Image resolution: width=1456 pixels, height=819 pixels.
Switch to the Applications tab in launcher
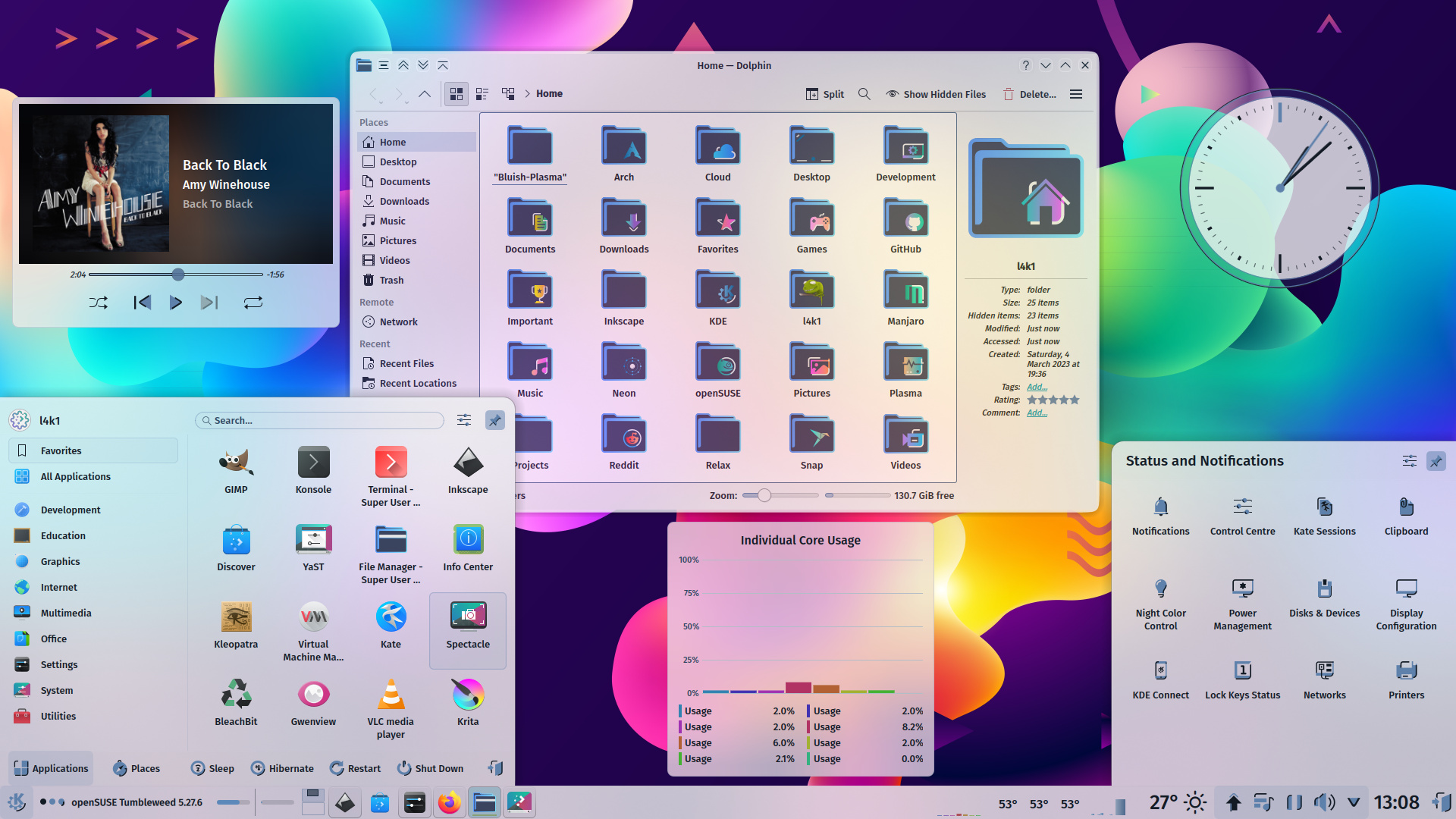(51, 768)
